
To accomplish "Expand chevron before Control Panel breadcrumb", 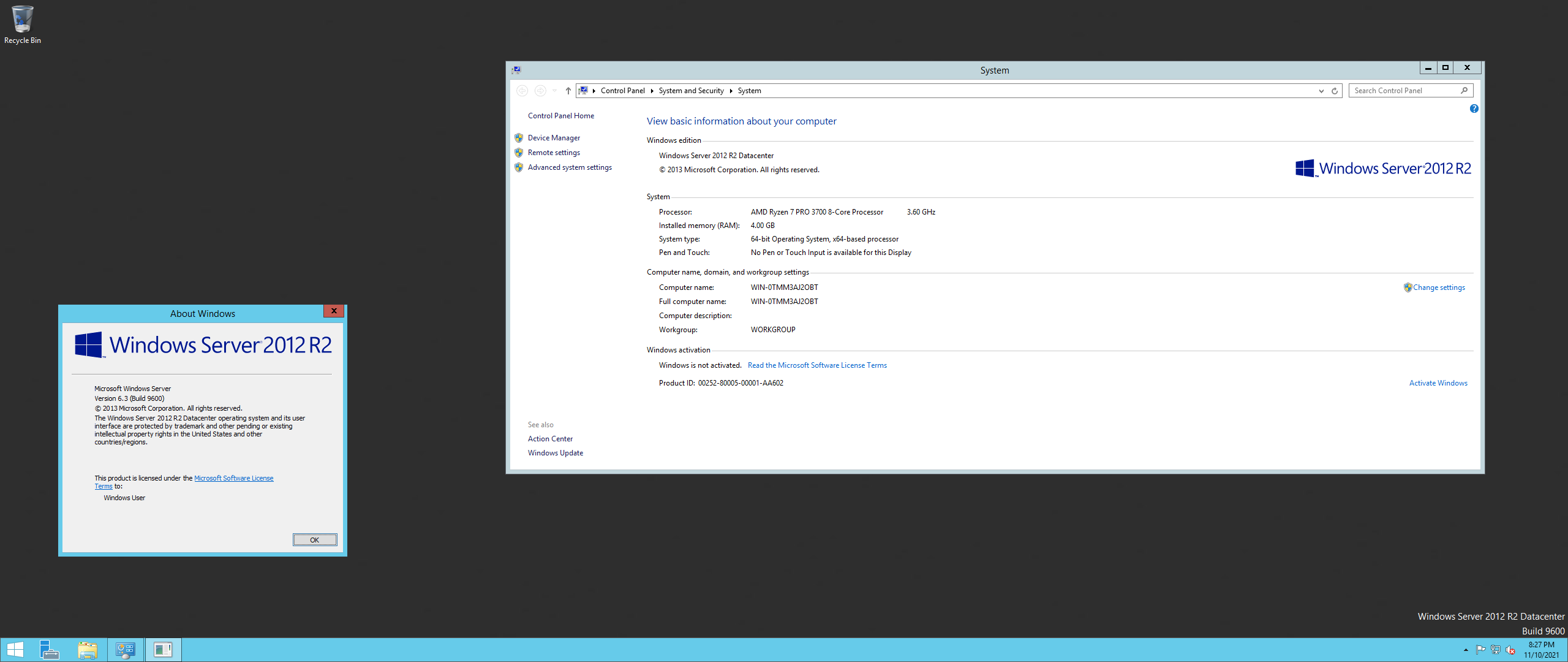I will (594, 91).
